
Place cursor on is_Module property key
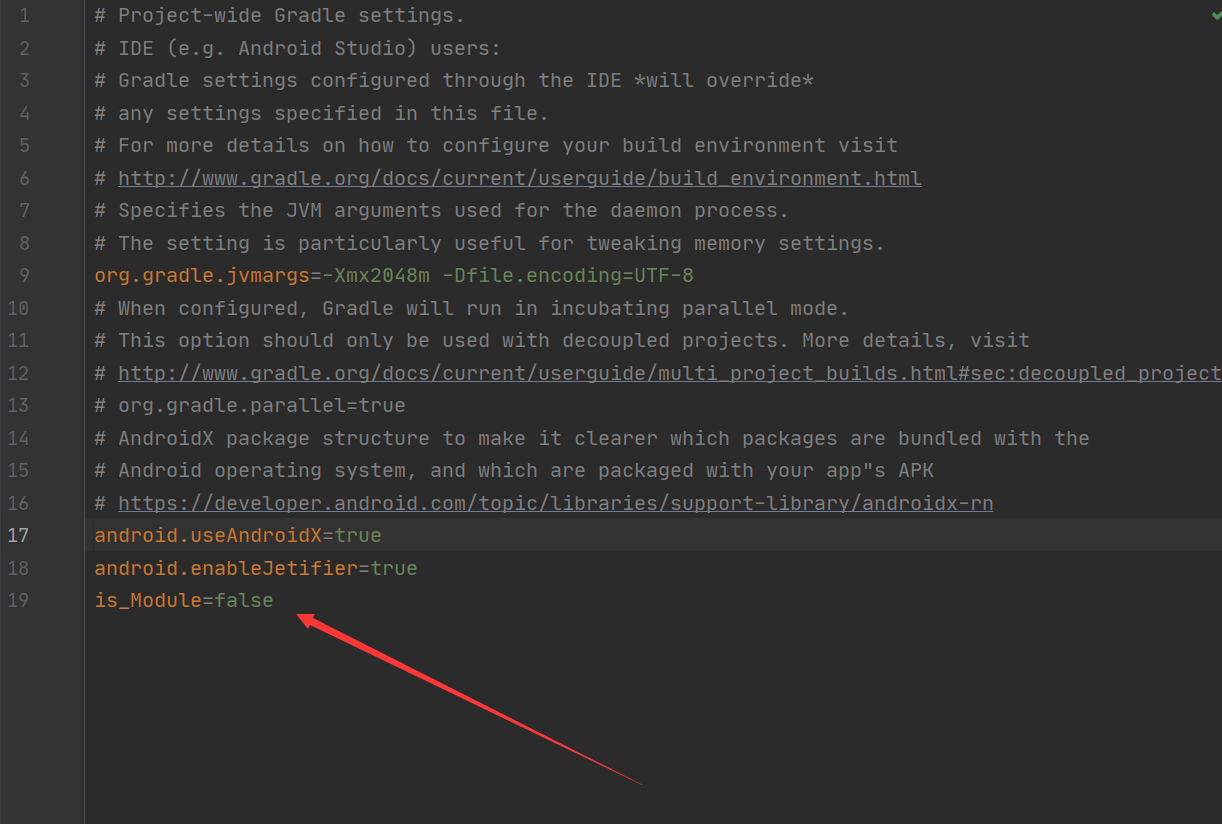pyautogui.click(x=148, y=600)
